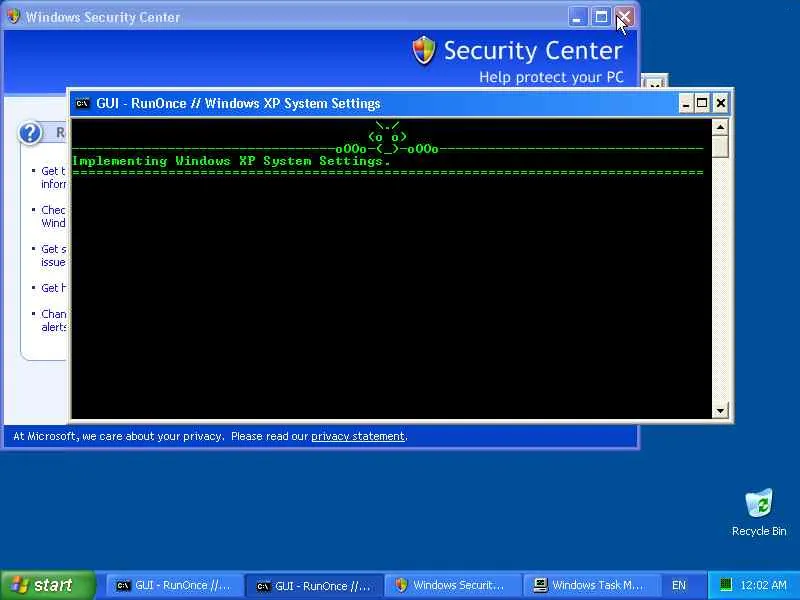Switch to Windows Security Center taskbar button

[x=453, y=586]
